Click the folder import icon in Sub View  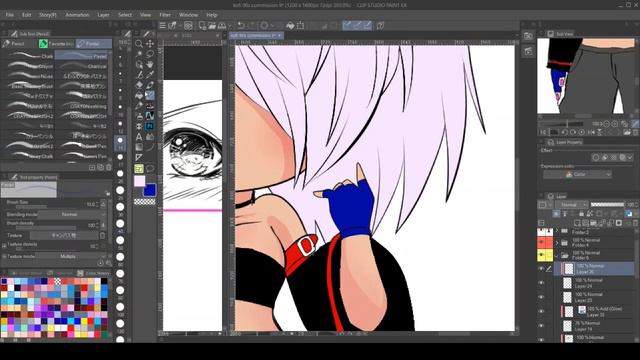tap(627, 132)
